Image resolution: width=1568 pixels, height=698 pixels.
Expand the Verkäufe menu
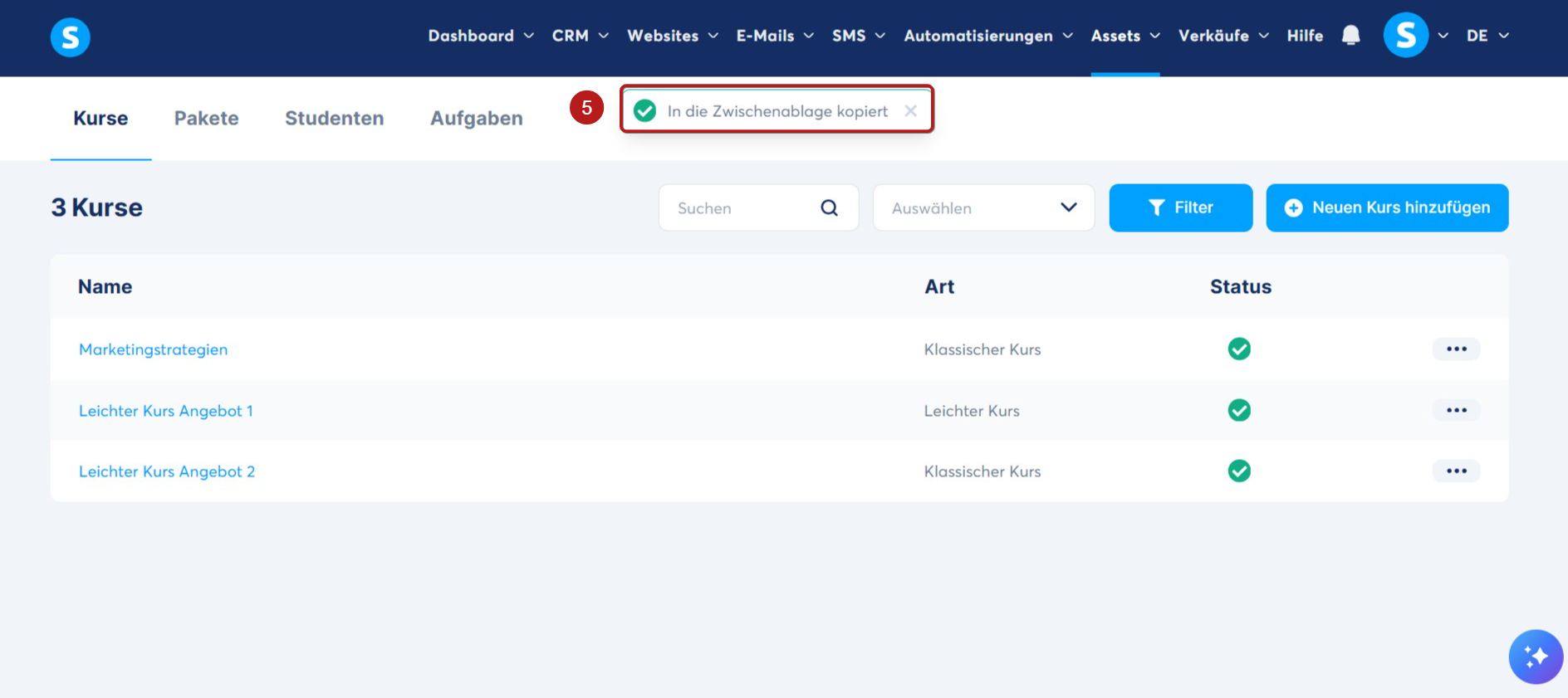coord(1223,36)
